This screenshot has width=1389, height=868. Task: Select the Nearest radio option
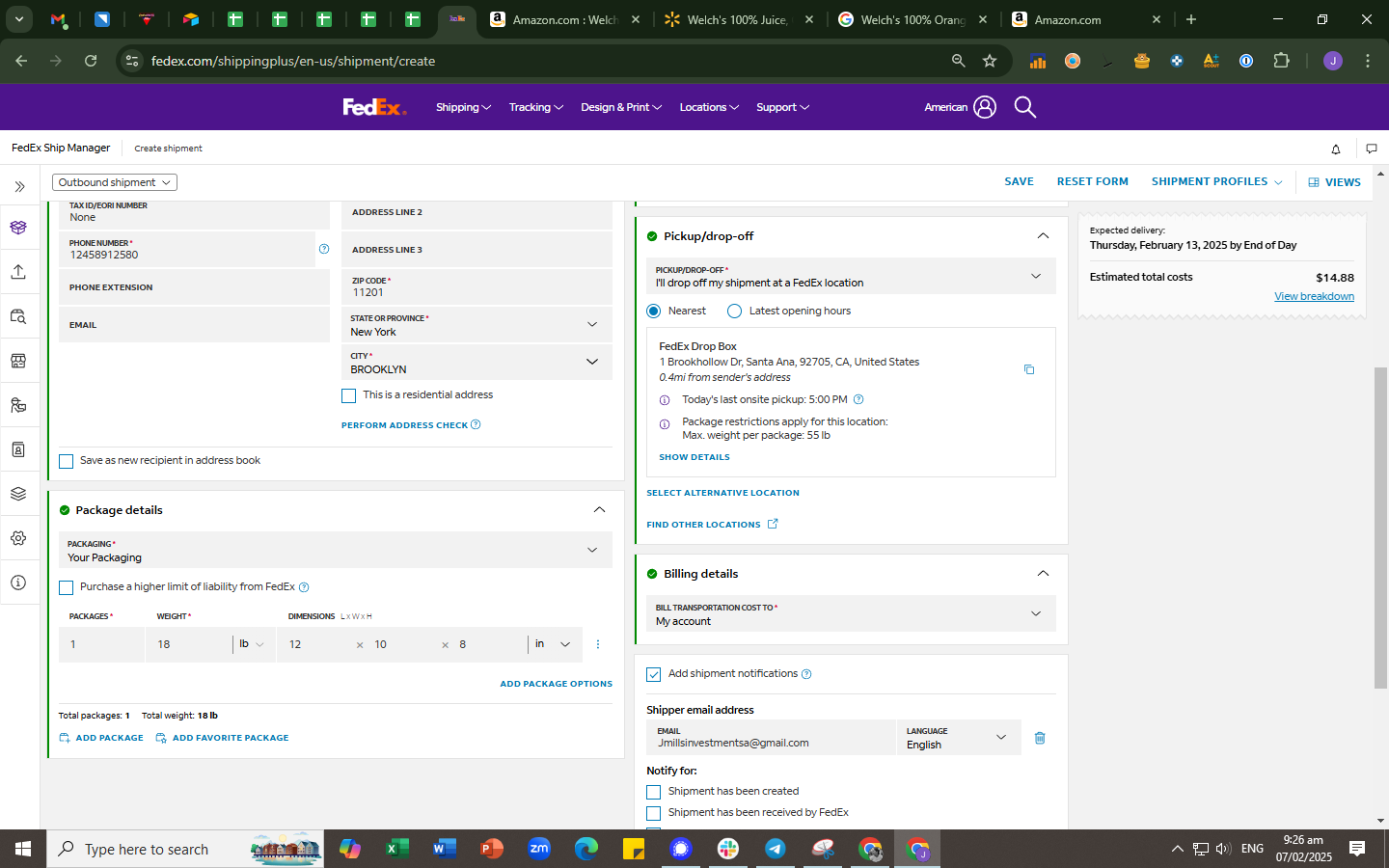coord(654,311)
